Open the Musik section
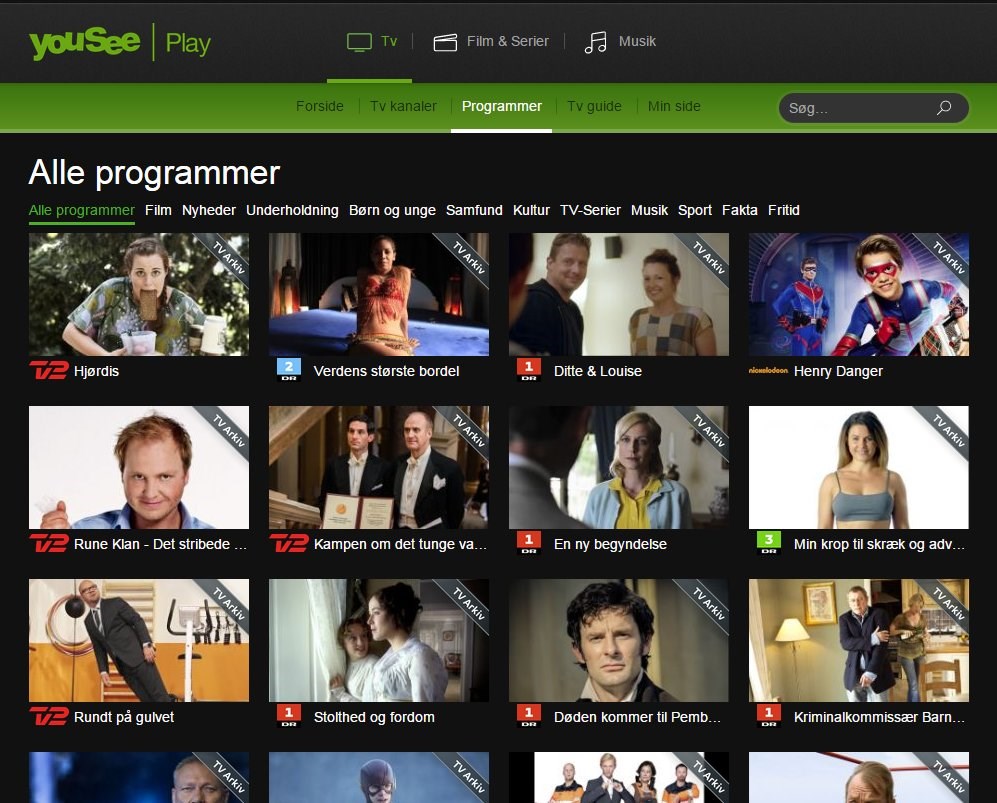Image resolution: width=997 pixels, height=803 pixels. tap(620, 42)
